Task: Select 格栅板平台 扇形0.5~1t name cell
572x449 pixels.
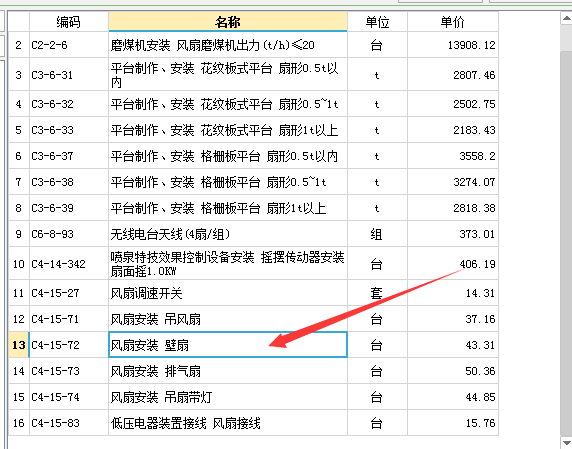Action: (228, 182)
